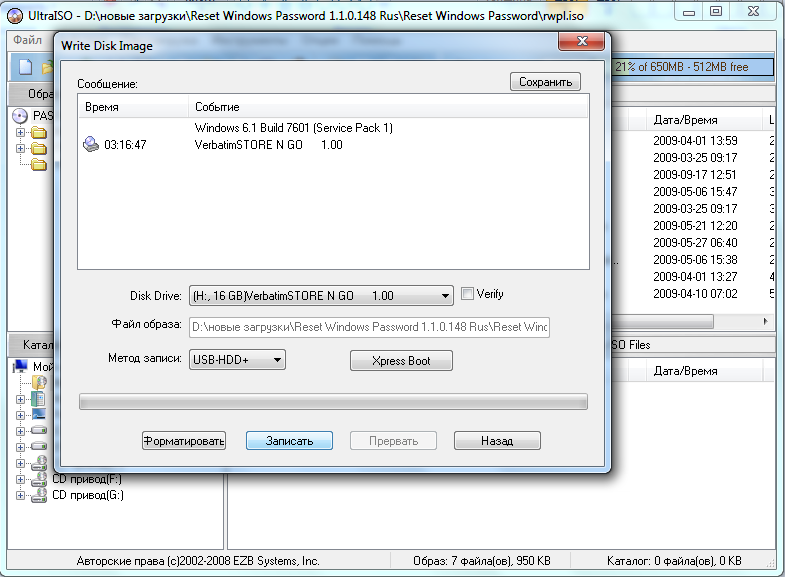The image size is (785, 577).
Task: Click the Записать button
Action: click(x=289, y=441)
